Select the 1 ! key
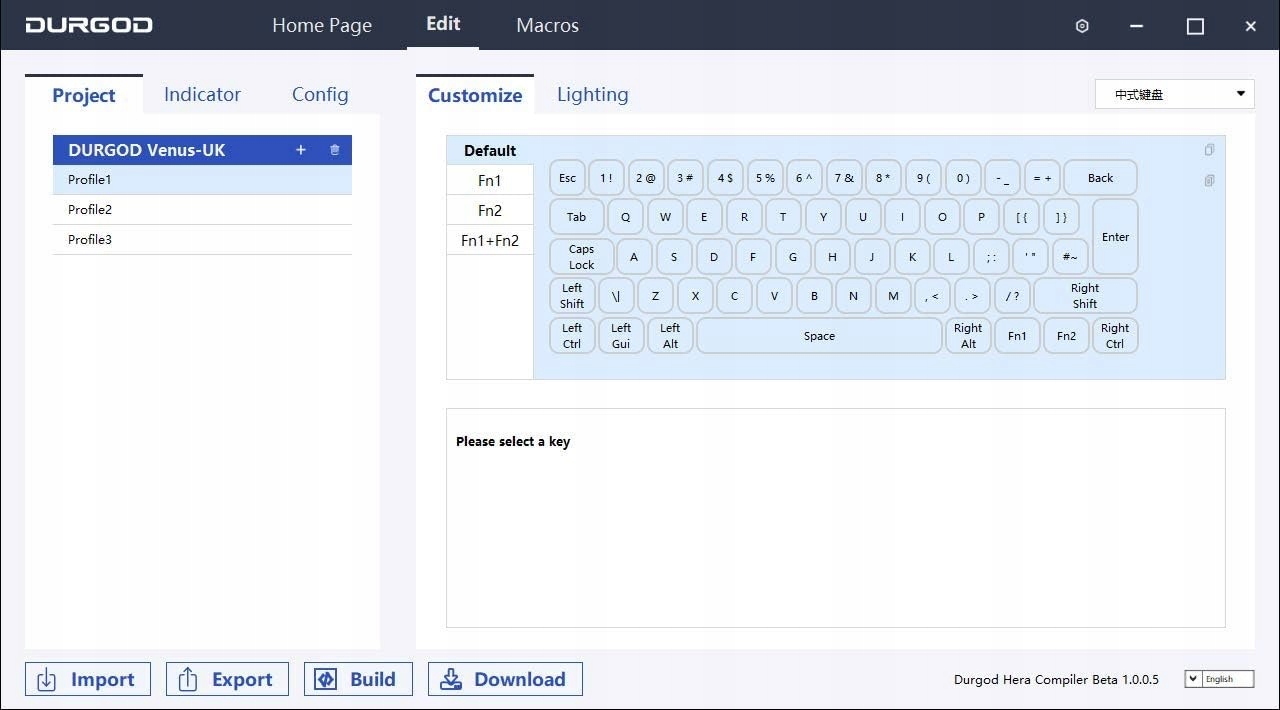The height and width of the screenshot is (710, 1280). point(606,178)
